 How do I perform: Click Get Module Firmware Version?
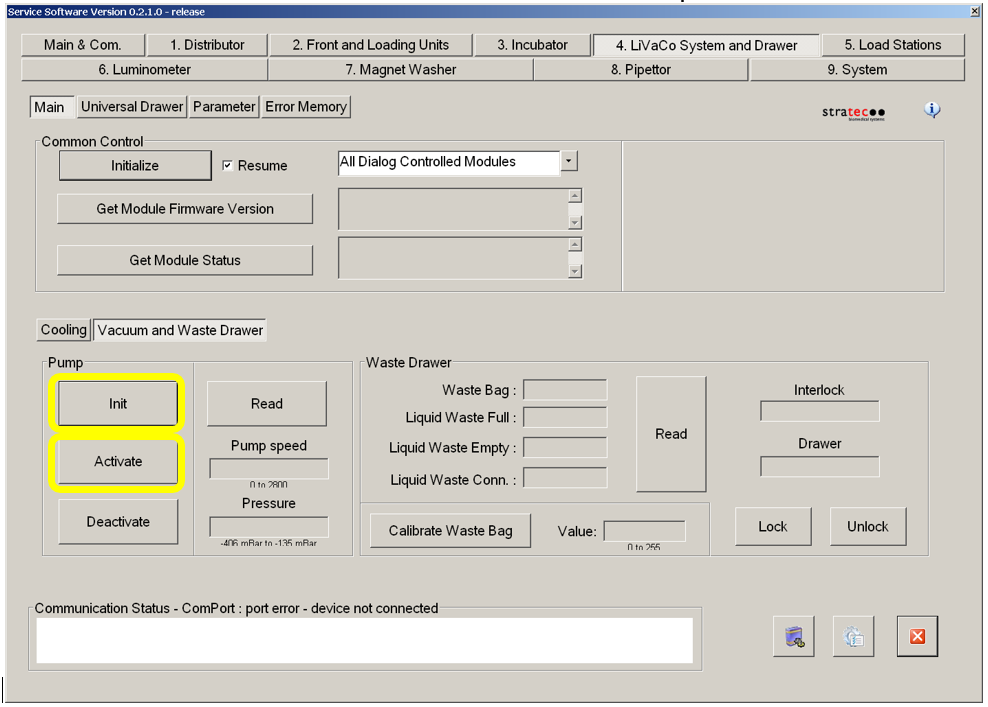tap(185, 209)
